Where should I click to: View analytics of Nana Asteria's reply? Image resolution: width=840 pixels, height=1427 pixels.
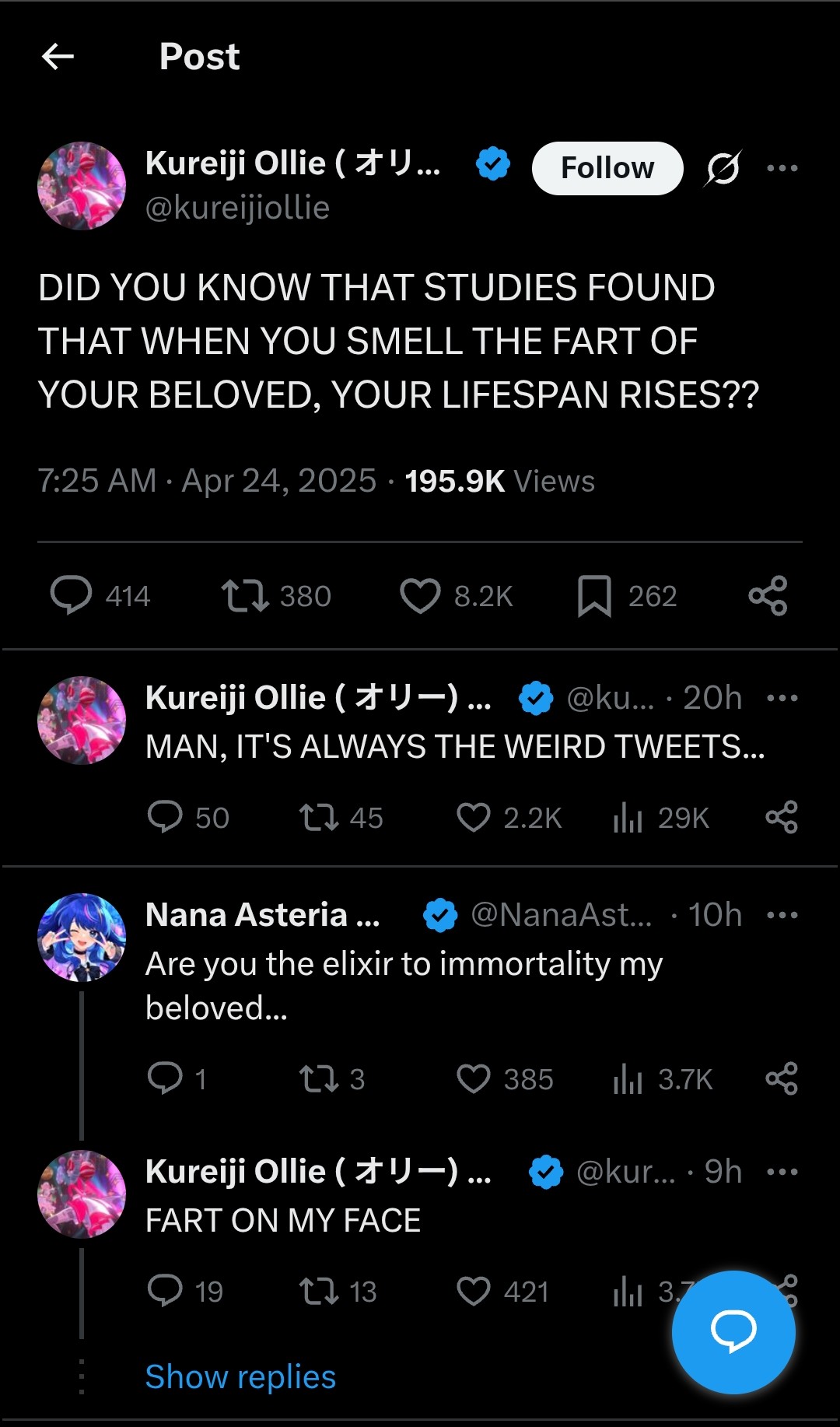click(x=628, y=1079)
